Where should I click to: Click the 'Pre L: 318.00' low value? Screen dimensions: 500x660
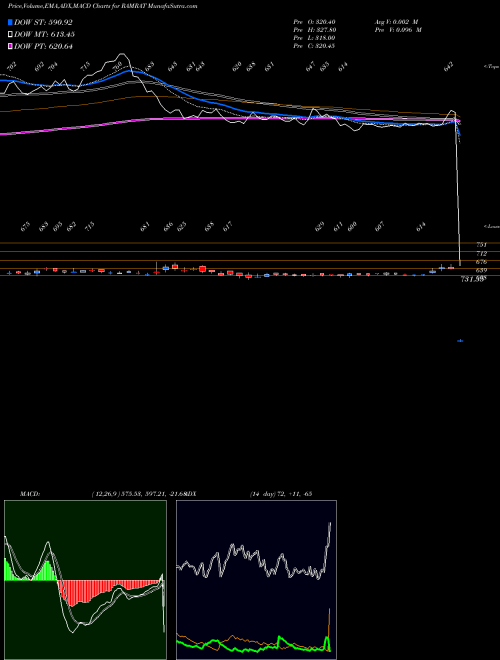tap(314, 38)
